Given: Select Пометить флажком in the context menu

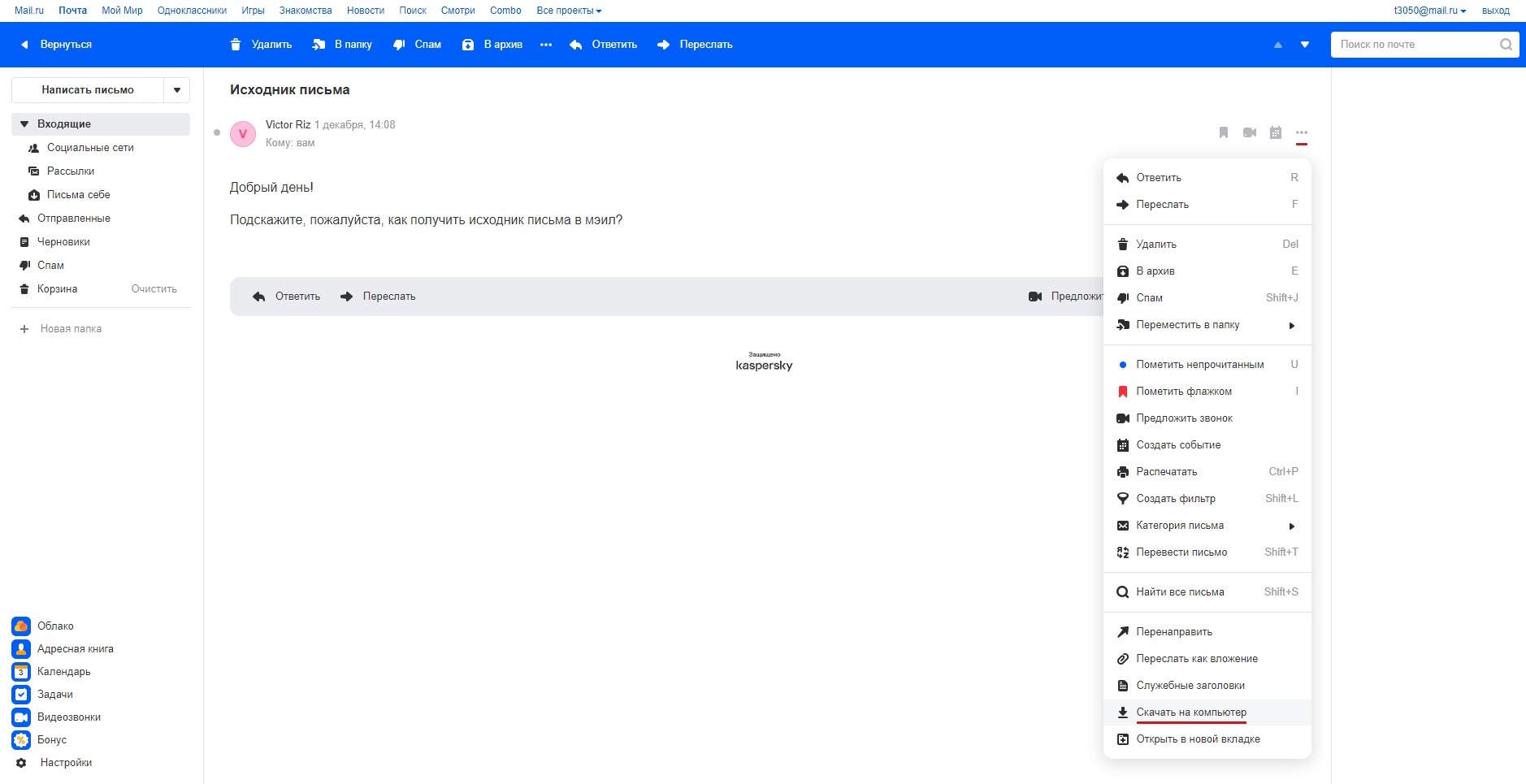Looking at the screenshot, I should (x=1184, y=392).
